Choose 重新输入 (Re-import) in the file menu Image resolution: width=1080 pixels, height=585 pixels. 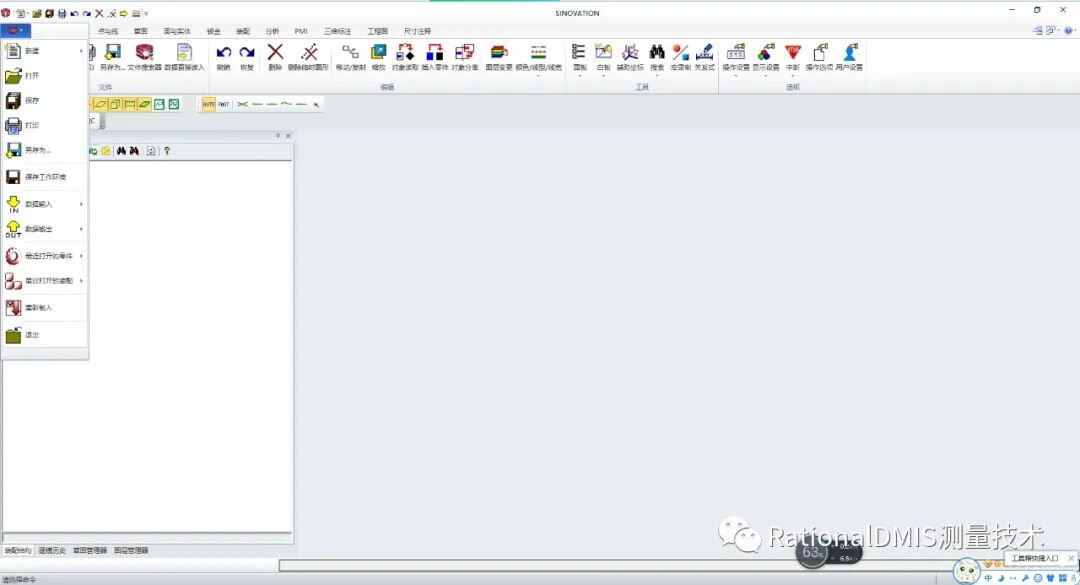[44, 307]
